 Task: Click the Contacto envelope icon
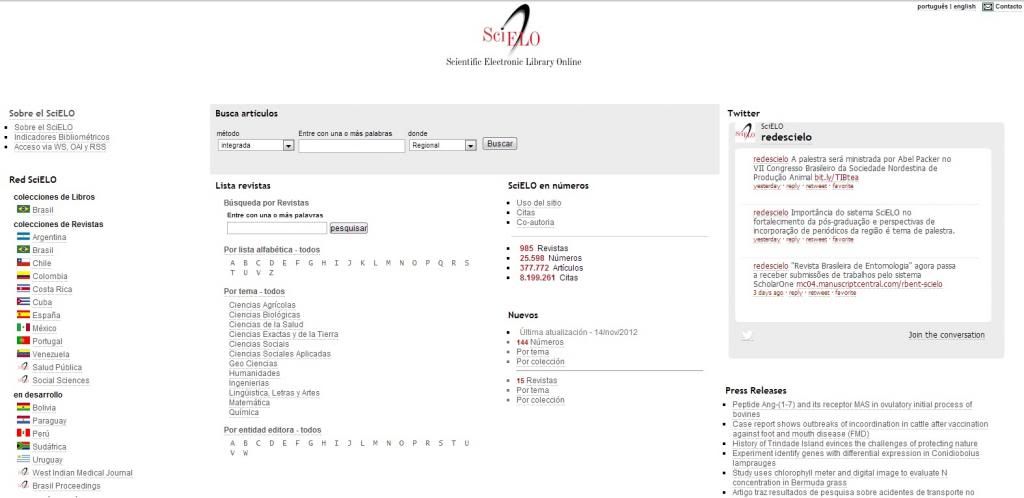click(987, 7)
